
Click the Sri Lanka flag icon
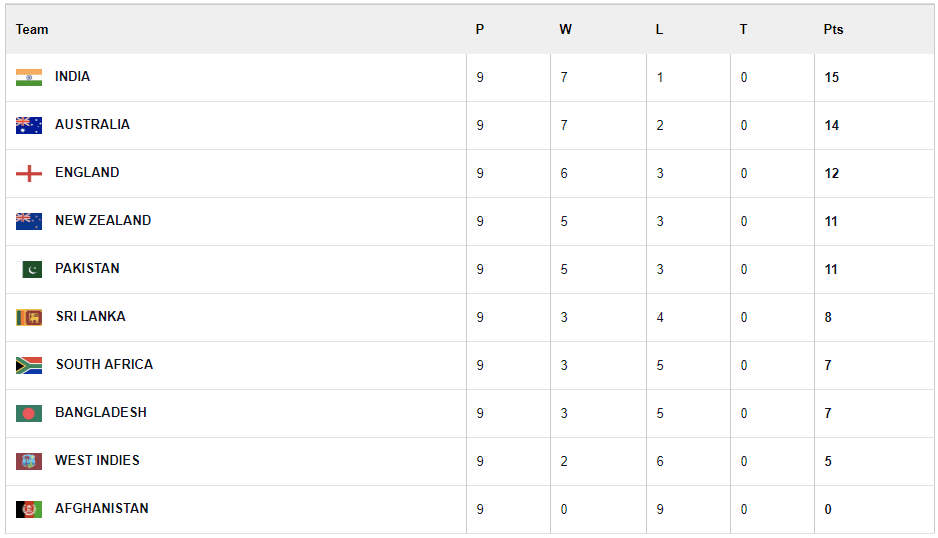click(29, 317)
